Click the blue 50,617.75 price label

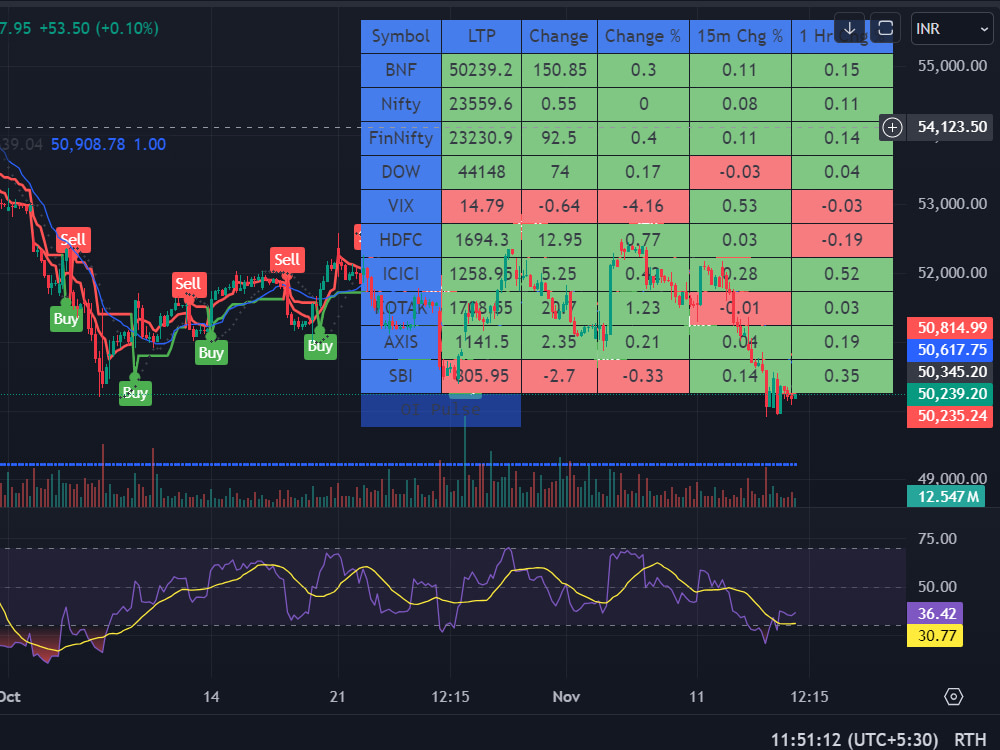coord(950,349)
